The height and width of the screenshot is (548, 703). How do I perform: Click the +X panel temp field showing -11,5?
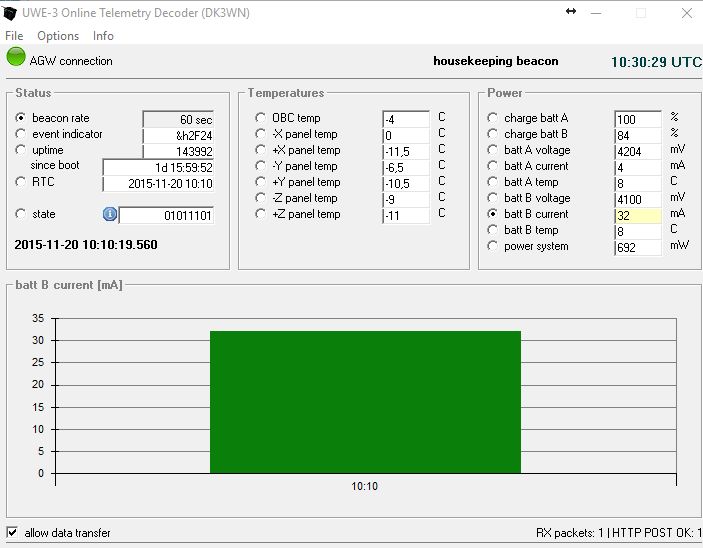(406, 151)
